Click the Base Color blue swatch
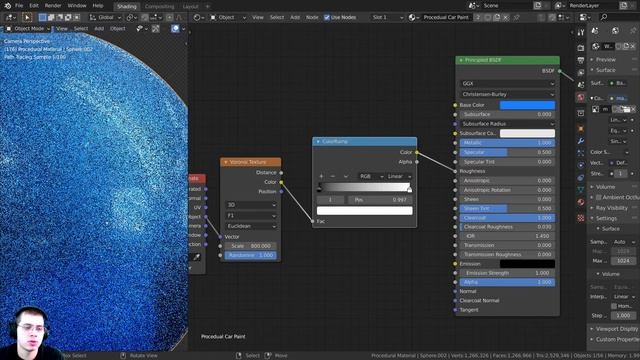The height and width of the screenshot is (360, 640). (527, 105)
